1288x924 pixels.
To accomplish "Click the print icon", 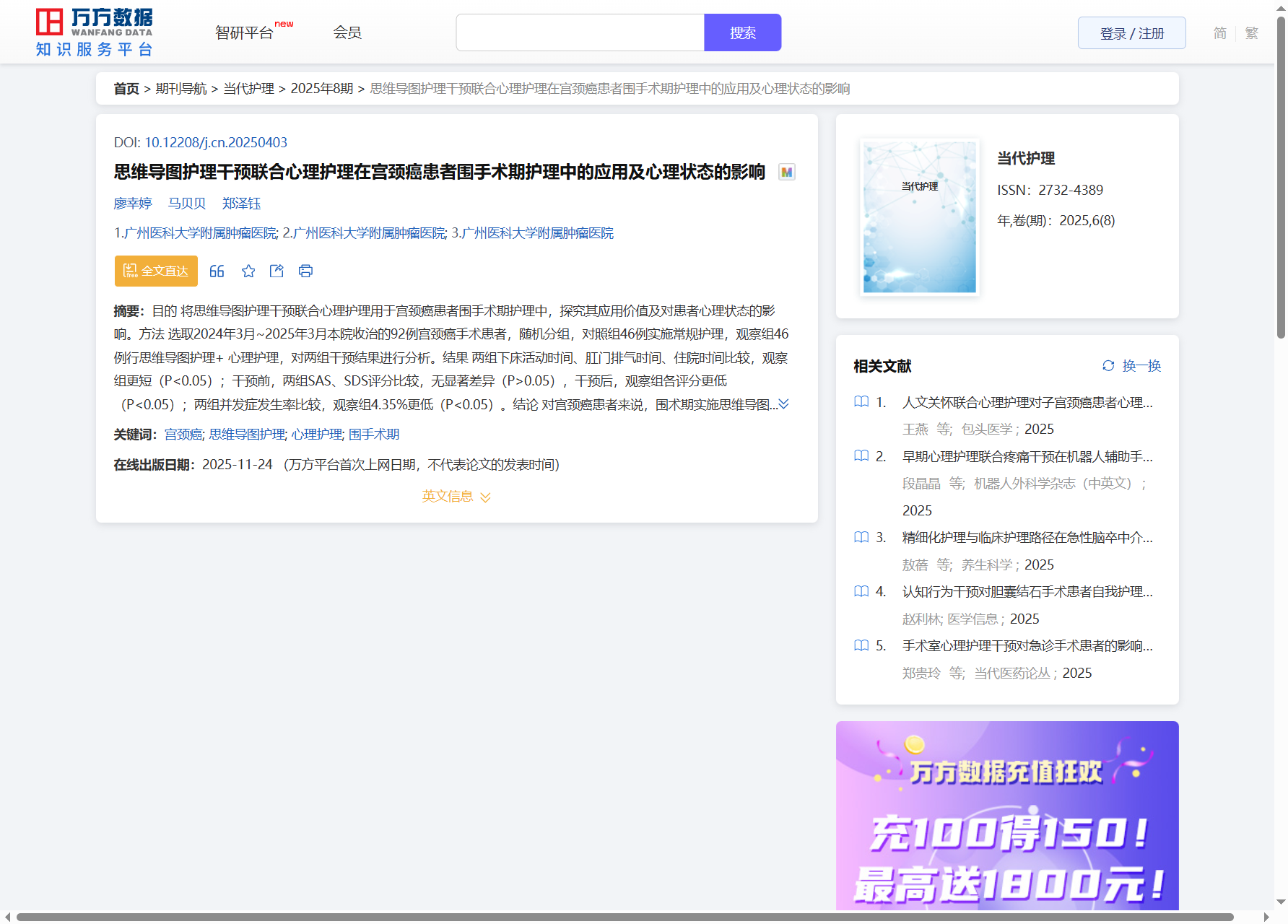I will (305, 271).
